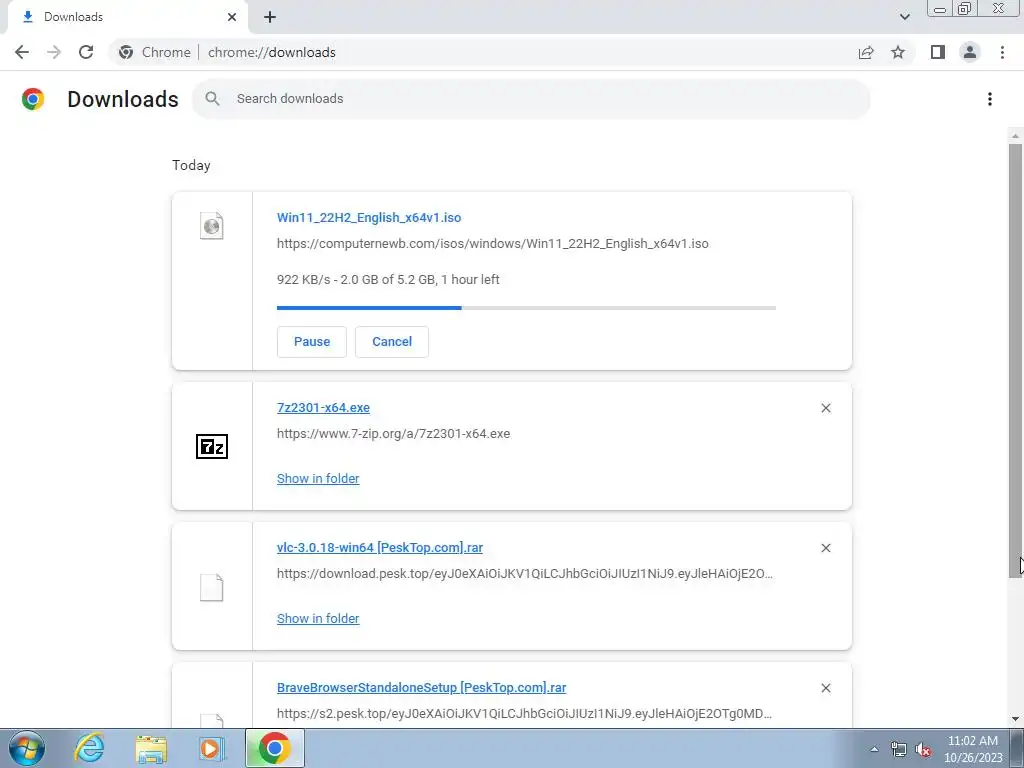Viewport: 1024px width, 768px height.
Task: Click the Search downloads field
Action: pos(531,99)
